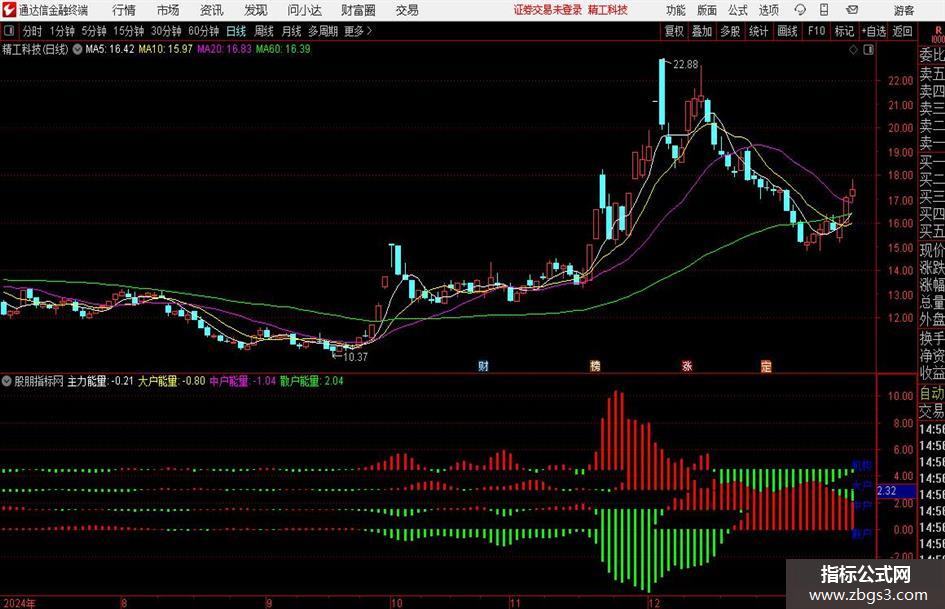
Task: Click the 叠加 overlay button
Action: click(702, 31)
